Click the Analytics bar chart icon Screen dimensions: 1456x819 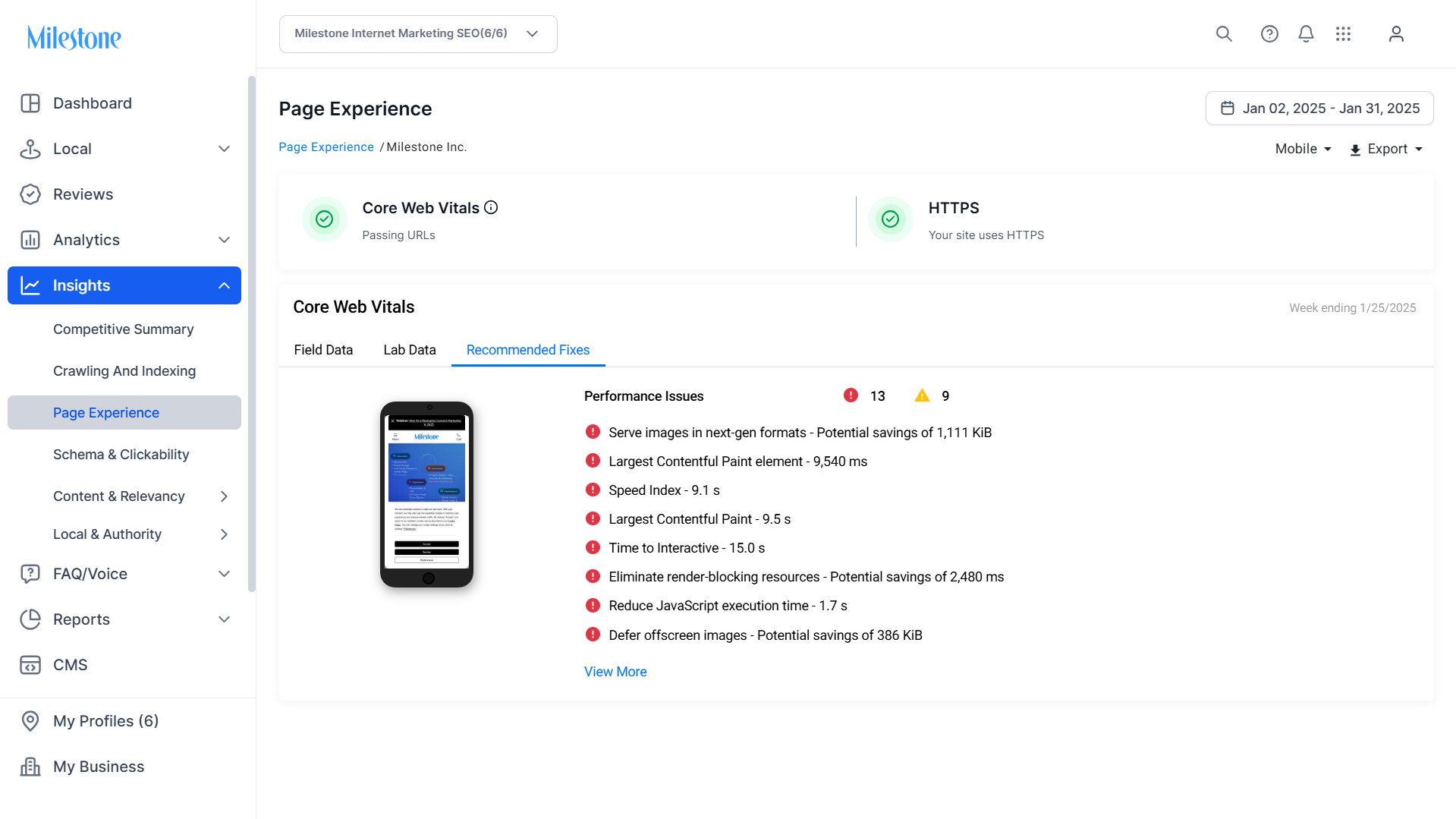(30, 240)
